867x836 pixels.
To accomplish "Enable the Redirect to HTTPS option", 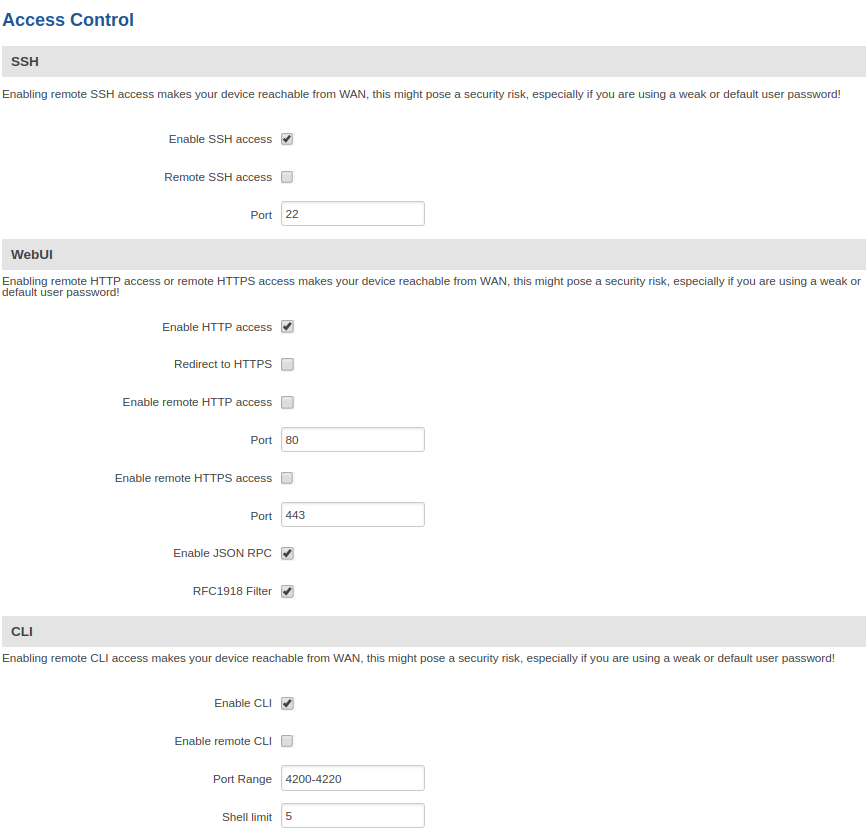I will 287,365.
